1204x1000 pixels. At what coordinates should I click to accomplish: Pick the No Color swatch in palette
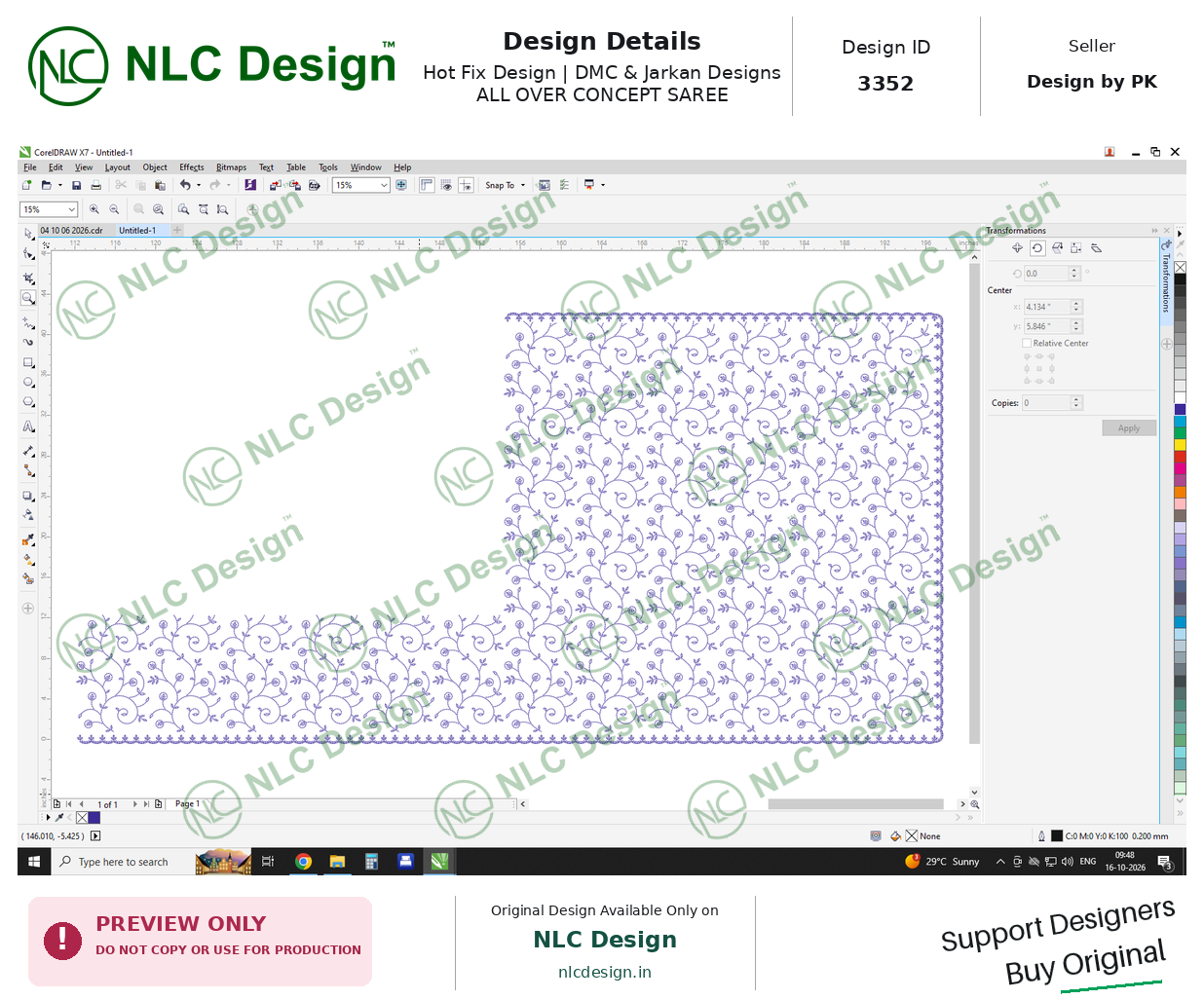[1180, 268]
